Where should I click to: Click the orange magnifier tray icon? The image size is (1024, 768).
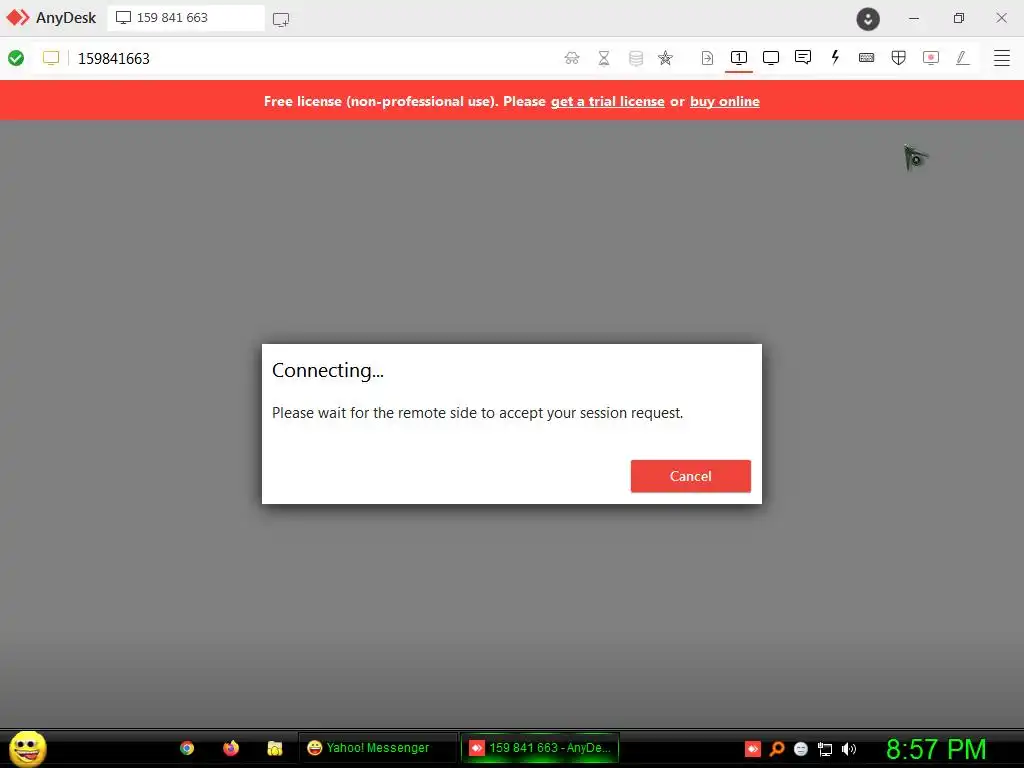coord(776,748)
